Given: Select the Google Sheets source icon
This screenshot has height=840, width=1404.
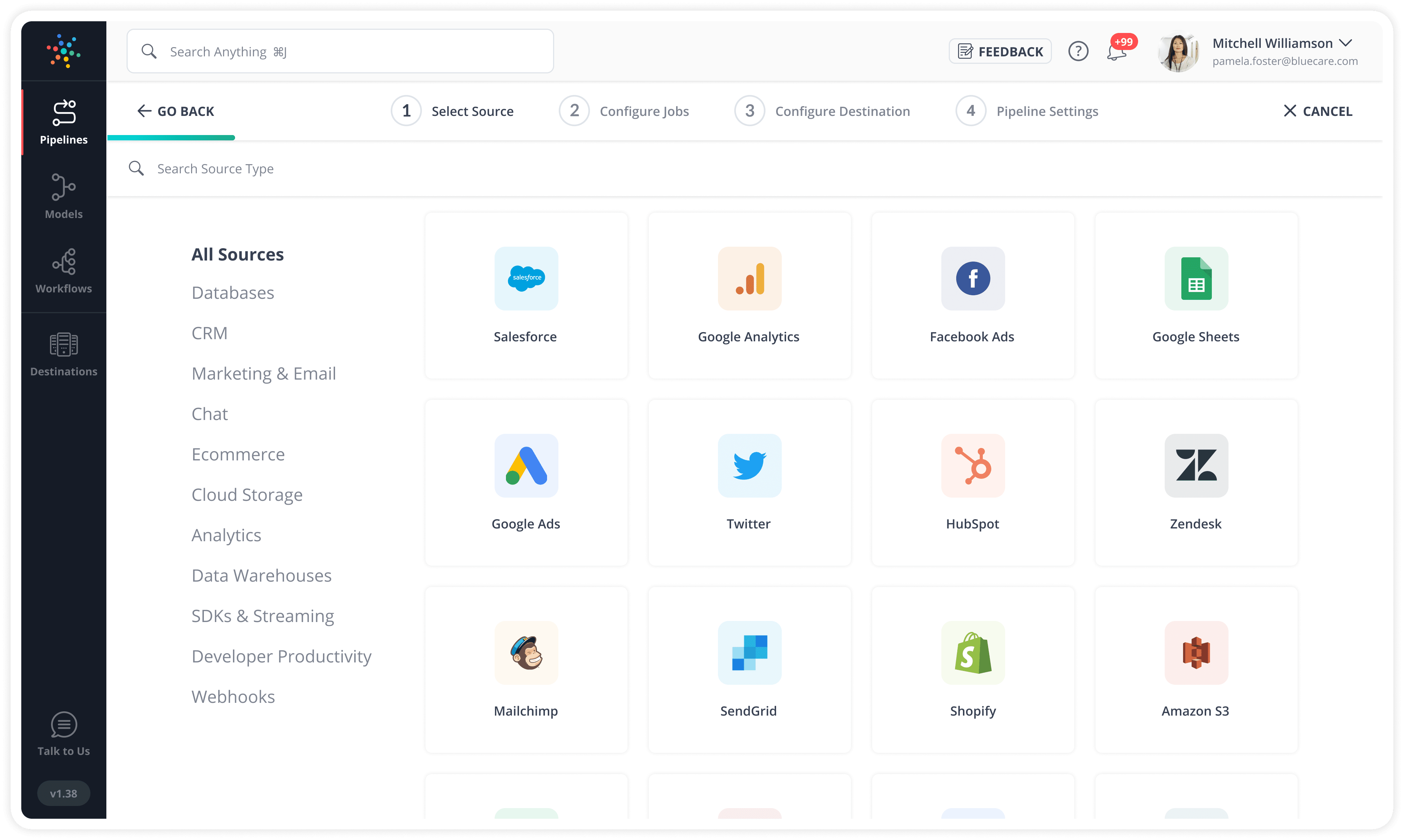Looking at the screenshot, I should (1196, 278).
